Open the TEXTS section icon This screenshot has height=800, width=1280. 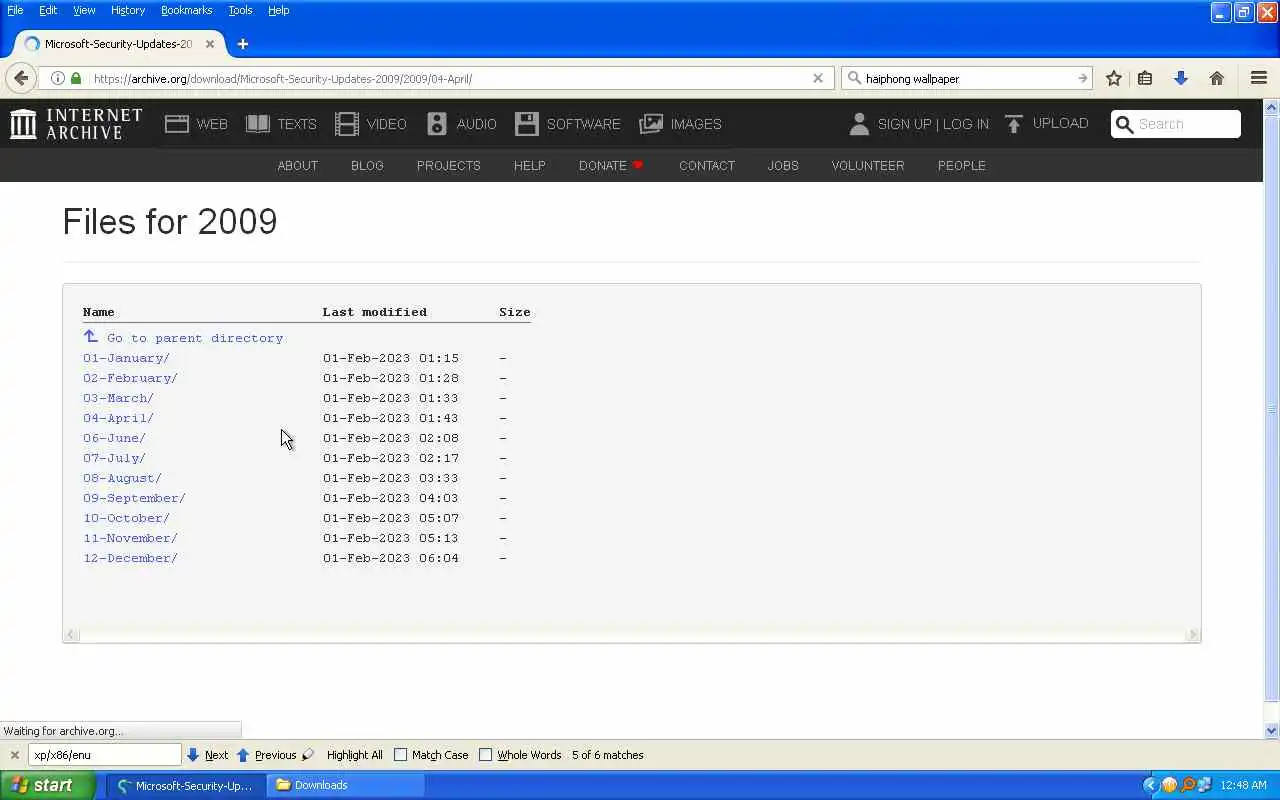point(258,124)
